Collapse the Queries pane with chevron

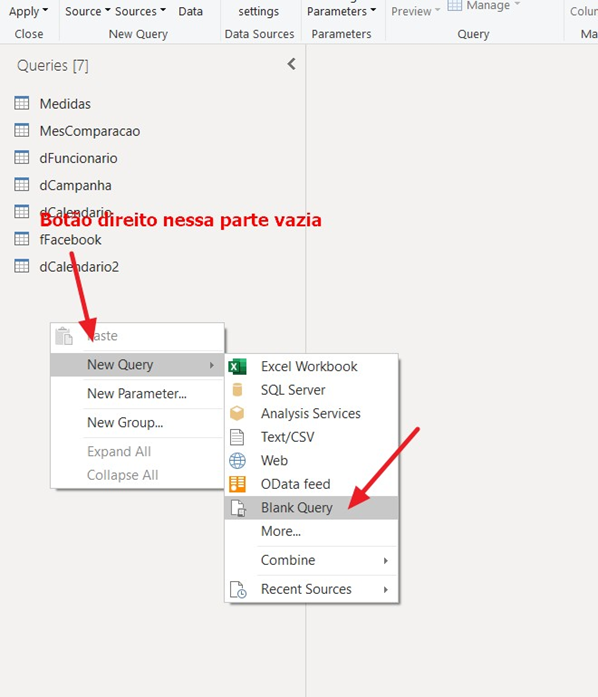(x=291, y=64)
